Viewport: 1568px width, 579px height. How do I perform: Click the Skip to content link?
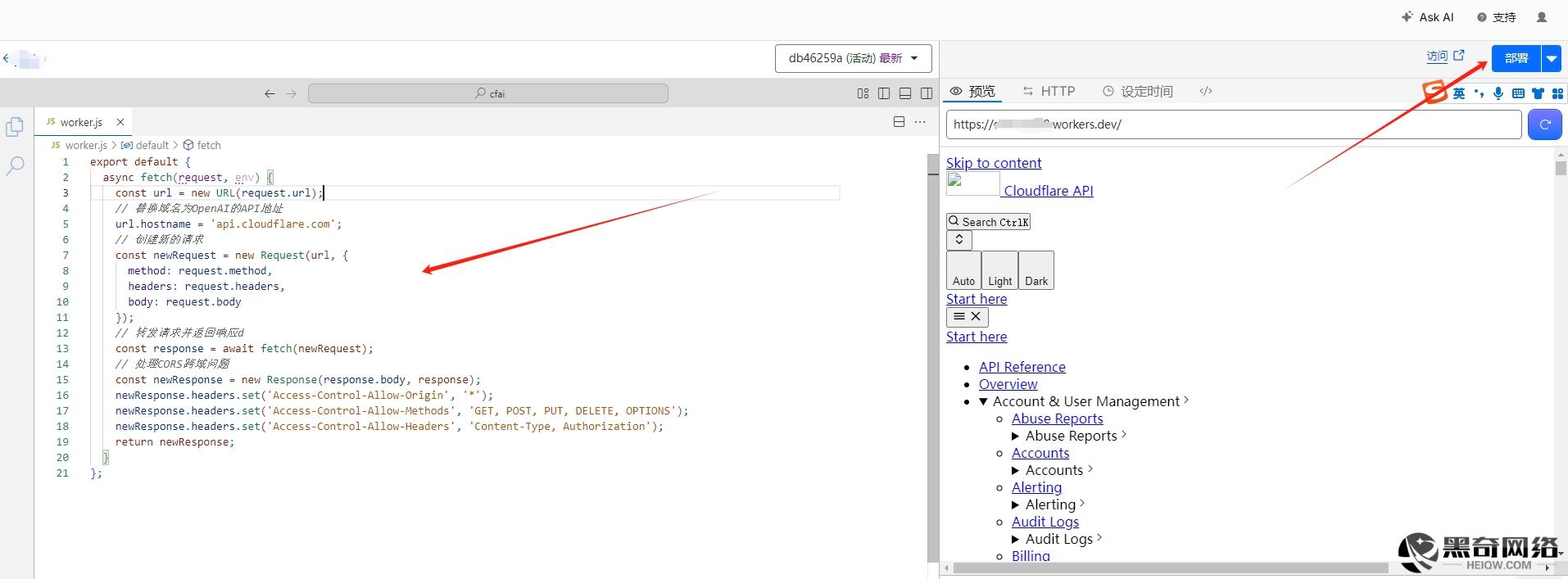pos(994,163)
